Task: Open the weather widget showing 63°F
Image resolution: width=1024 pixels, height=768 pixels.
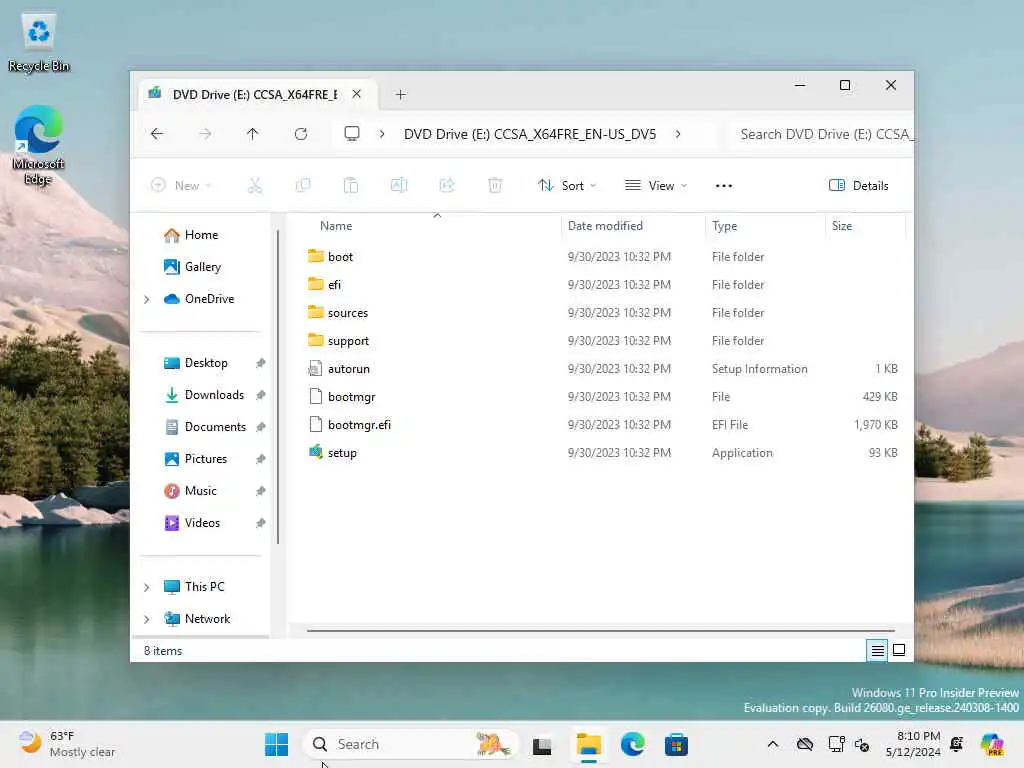Action: (x=67, y=744)
